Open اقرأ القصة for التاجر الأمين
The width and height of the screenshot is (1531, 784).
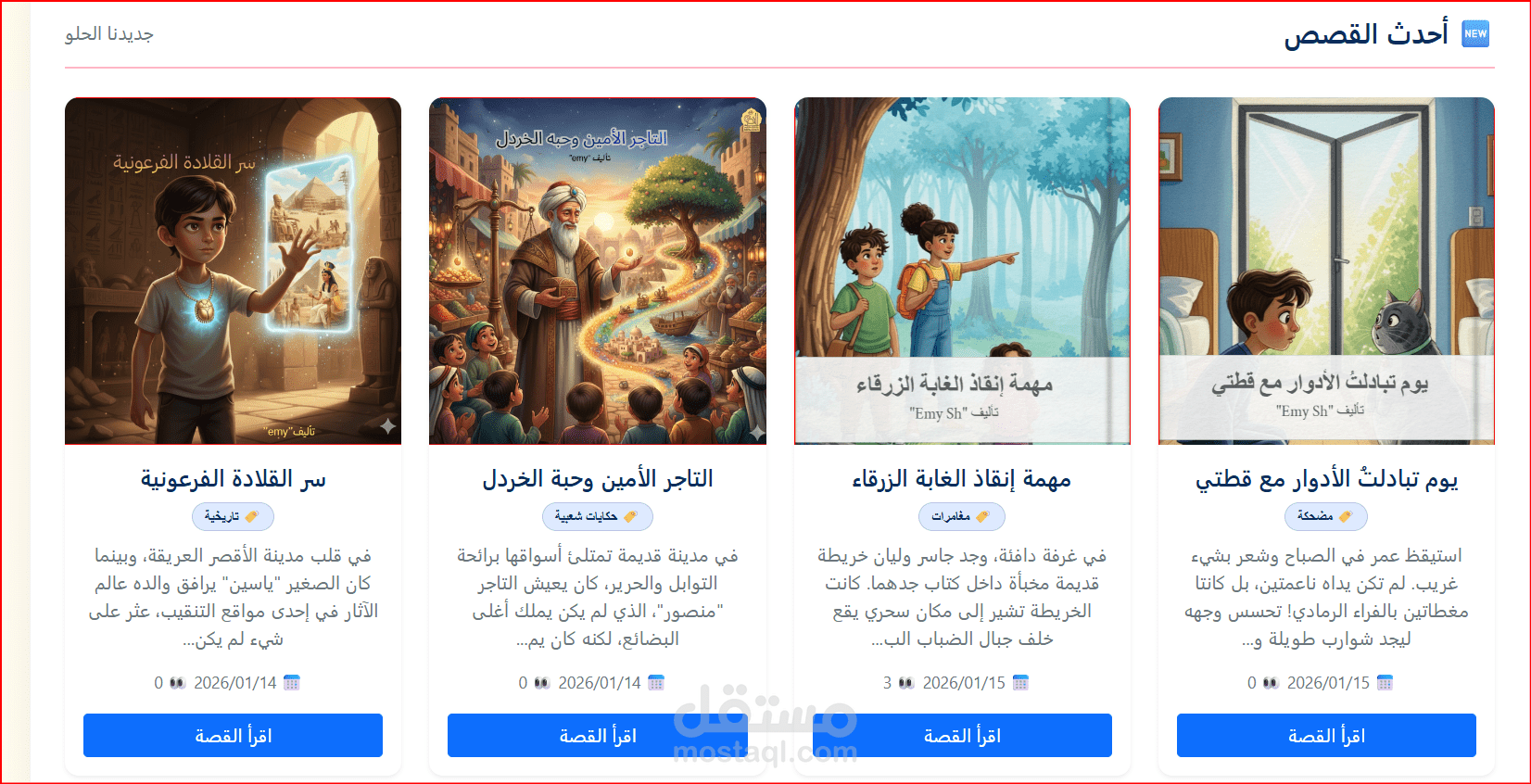(598, 736)
